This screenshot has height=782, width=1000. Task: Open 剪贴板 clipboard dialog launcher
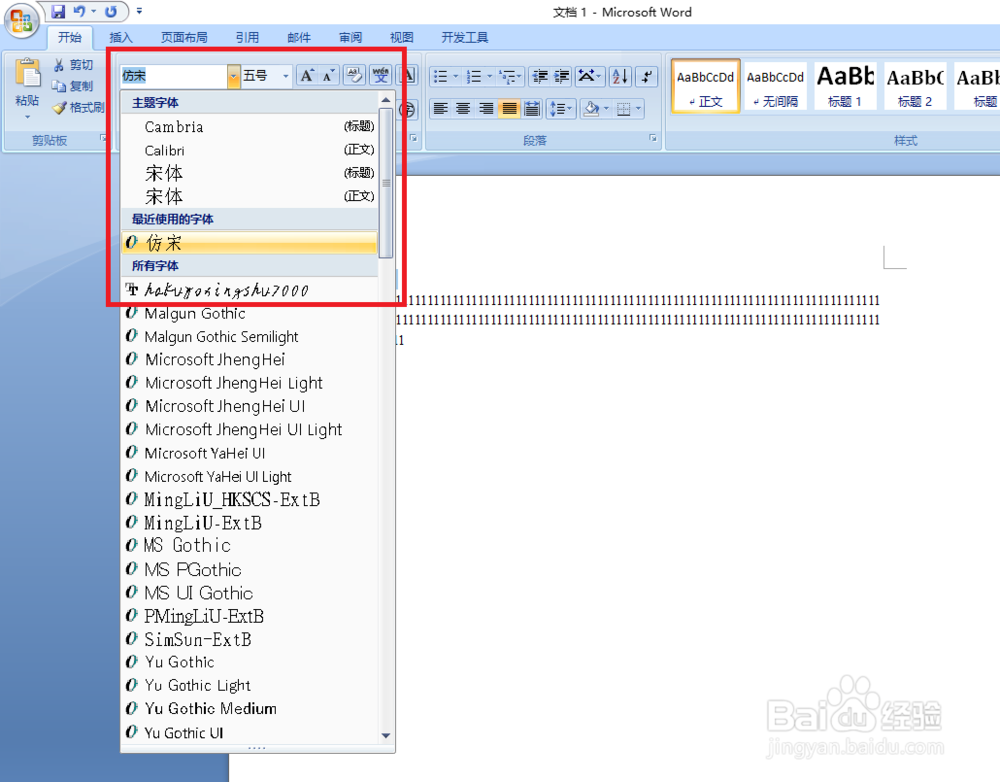click(x=103, y=138)
